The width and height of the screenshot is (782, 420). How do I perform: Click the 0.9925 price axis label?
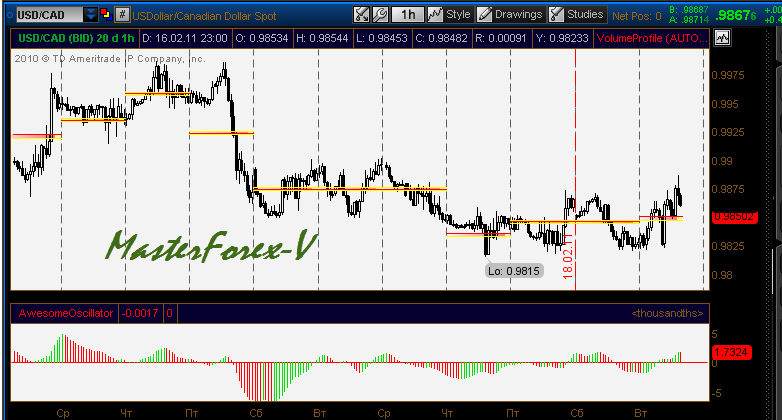(728, 132)
